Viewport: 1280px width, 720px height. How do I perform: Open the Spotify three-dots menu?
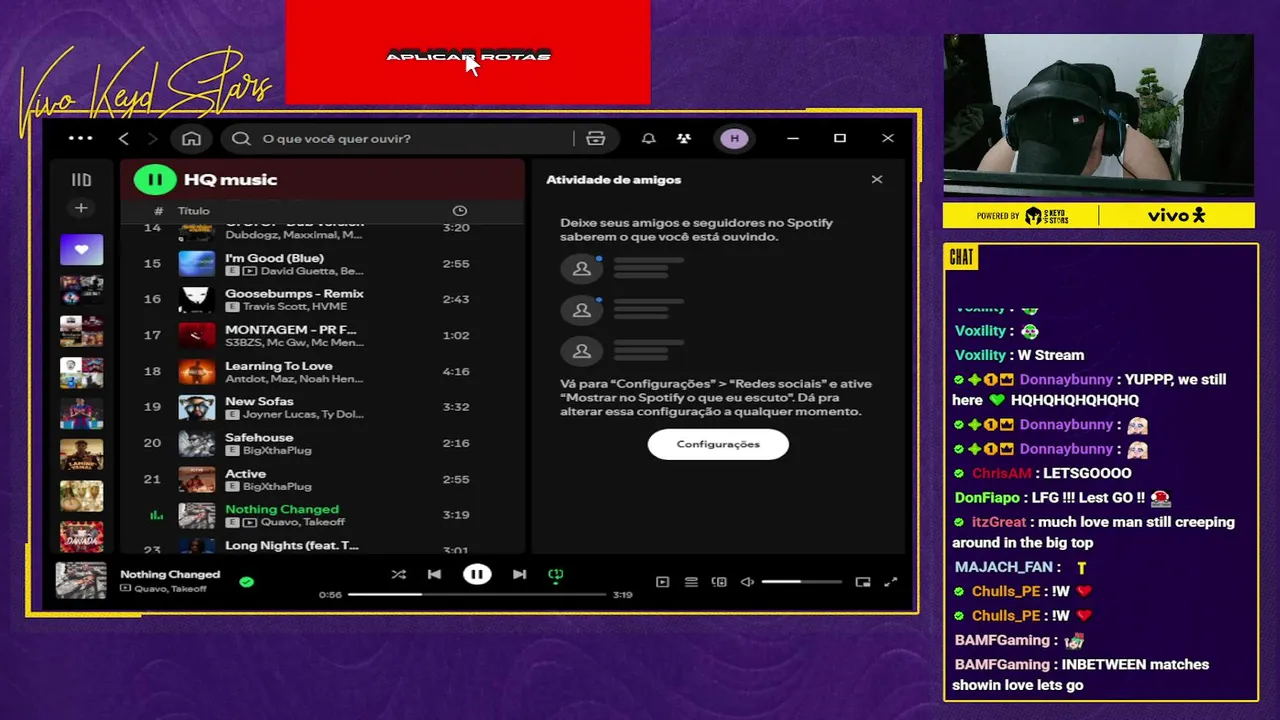(x=80, y=138)
